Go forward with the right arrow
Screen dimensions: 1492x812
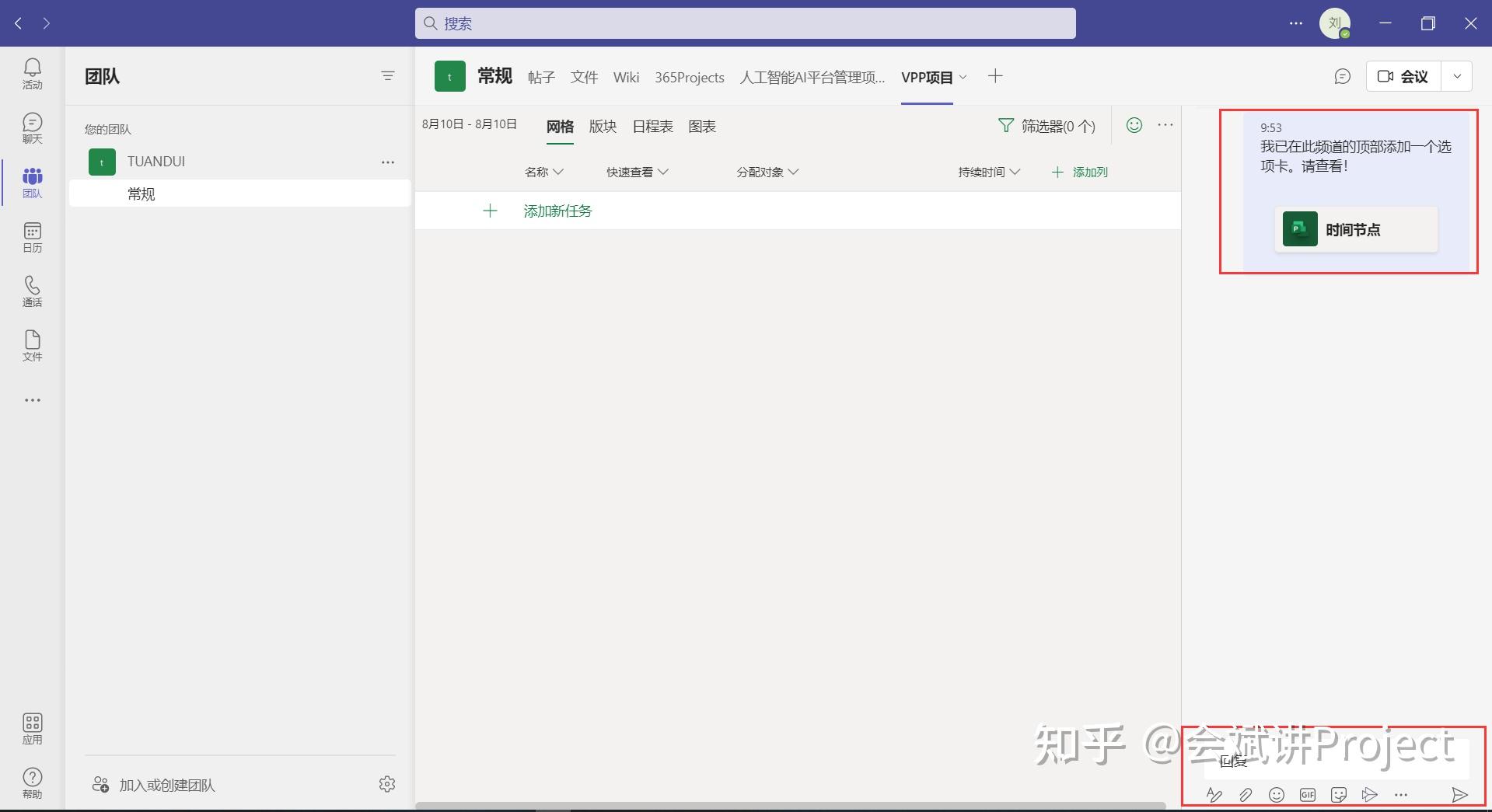[x=47, y=23]
